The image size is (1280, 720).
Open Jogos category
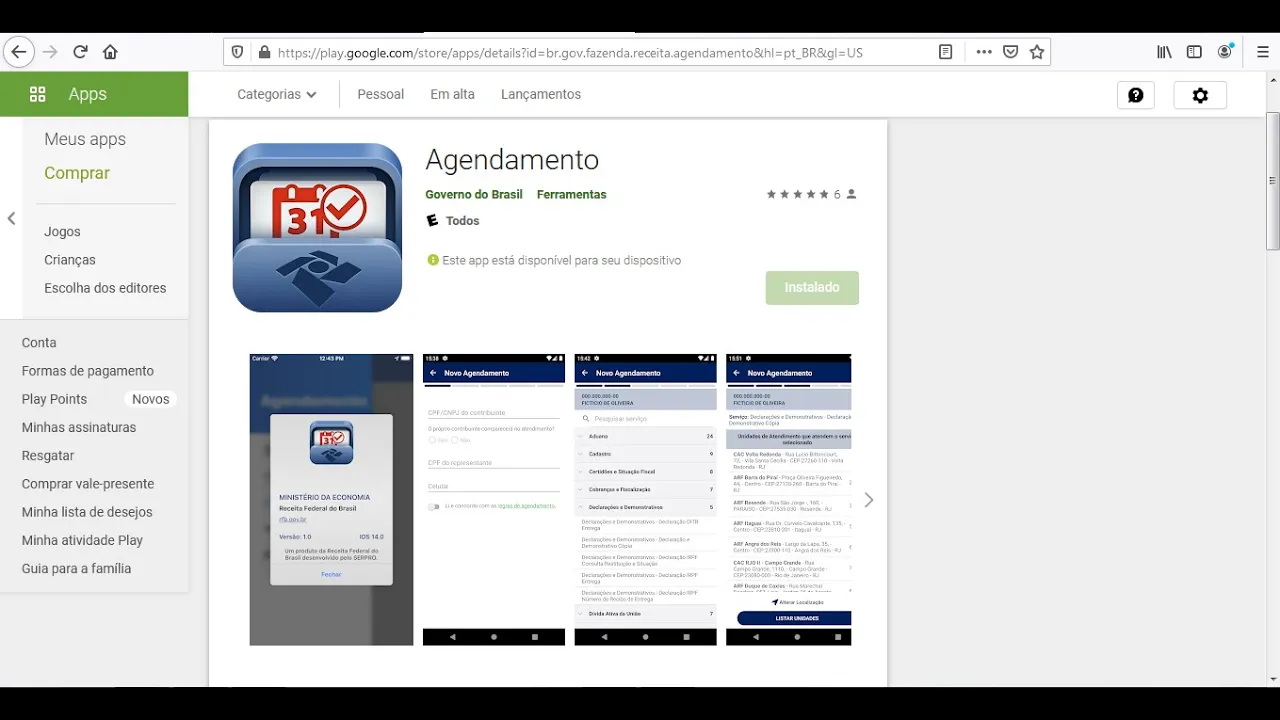coord(62,231)
